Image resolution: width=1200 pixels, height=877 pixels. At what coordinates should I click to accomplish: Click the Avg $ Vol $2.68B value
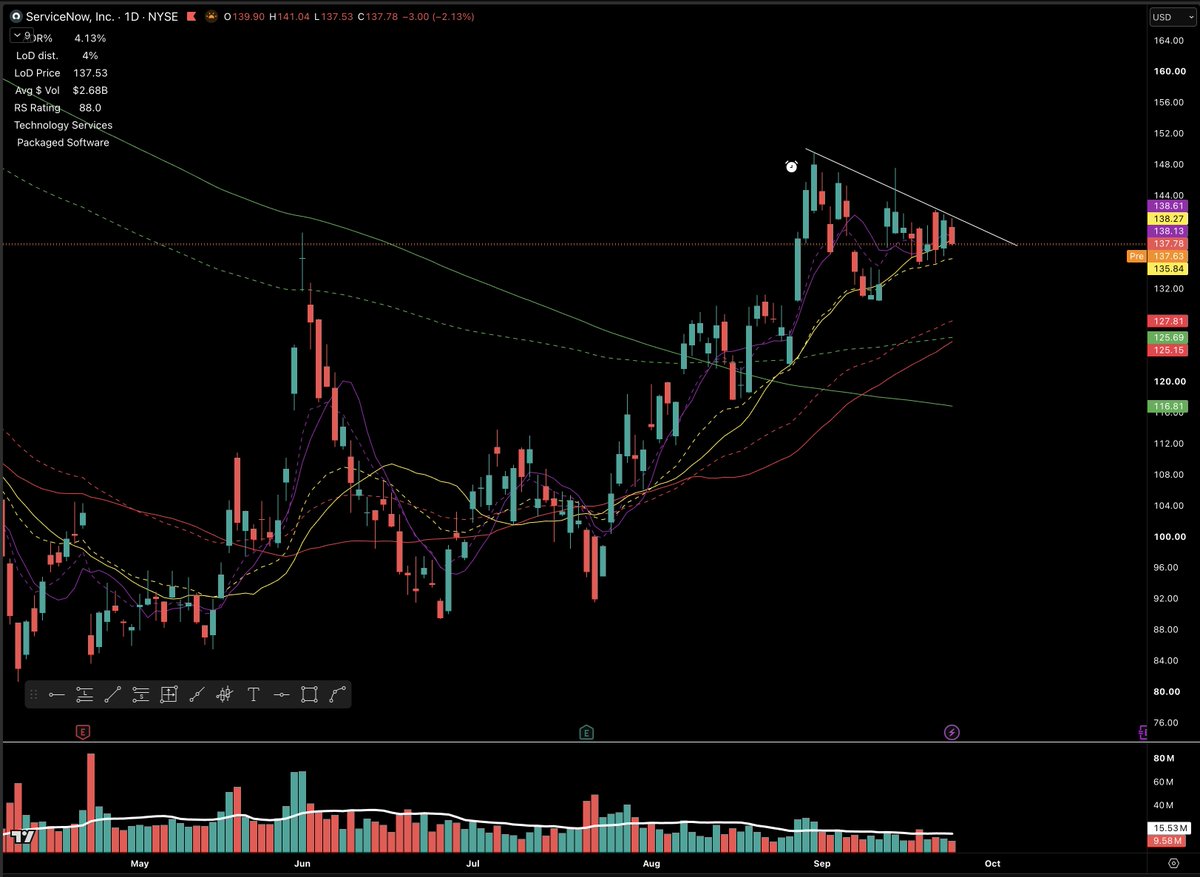pos(90,90)
